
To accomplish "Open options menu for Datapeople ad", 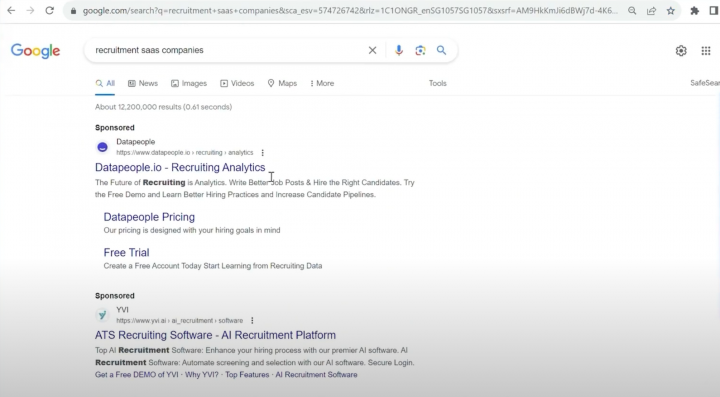I will click(263, 152).
